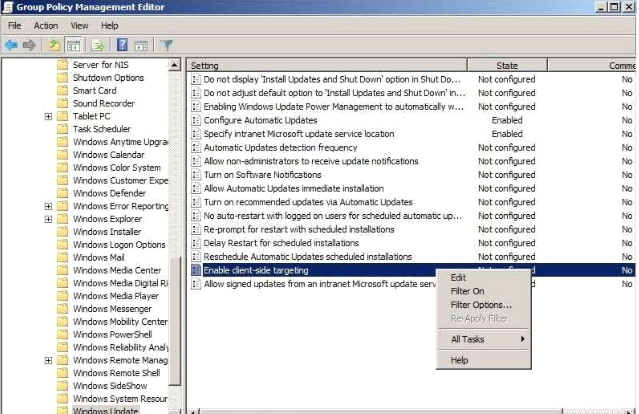Expand the Windows Error Reporting node

pos(48,206)
